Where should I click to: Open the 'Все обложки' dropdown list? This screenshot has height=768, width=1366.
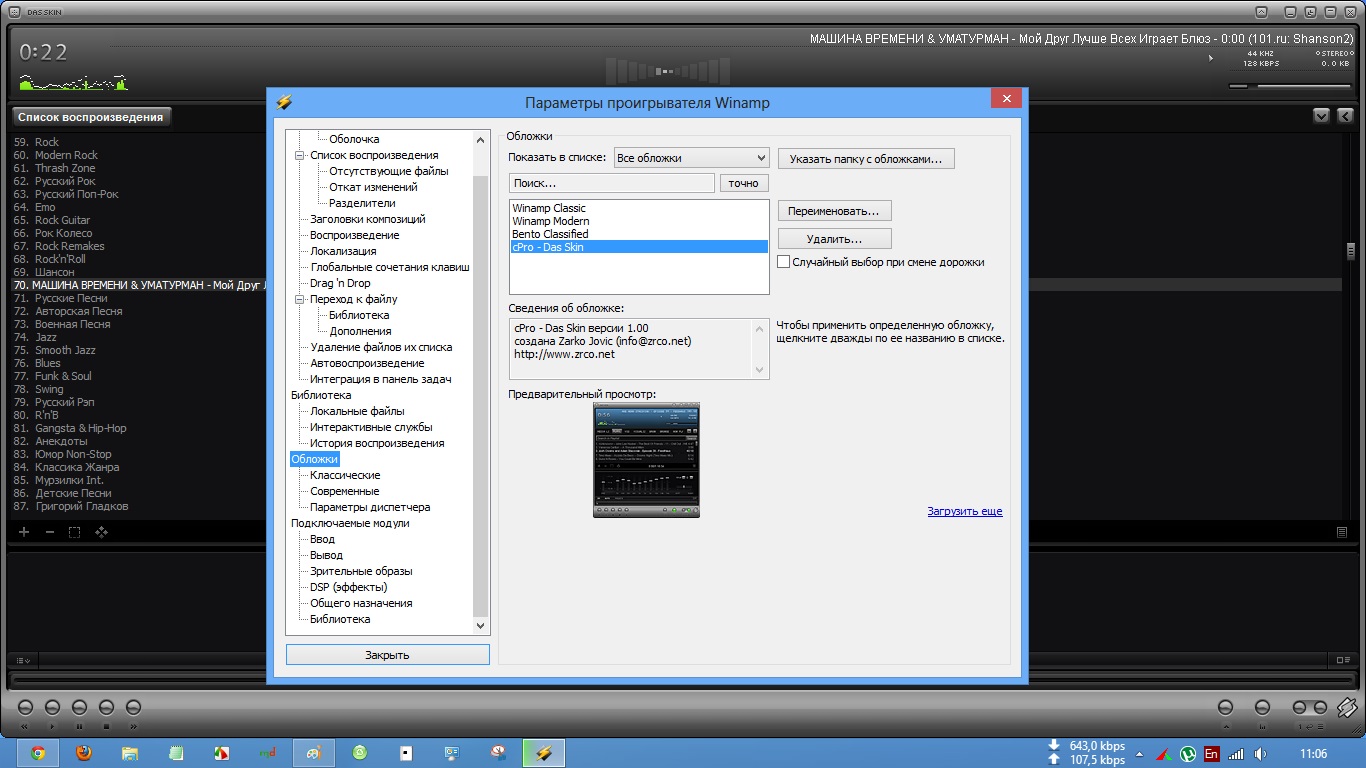click(691, 158)
